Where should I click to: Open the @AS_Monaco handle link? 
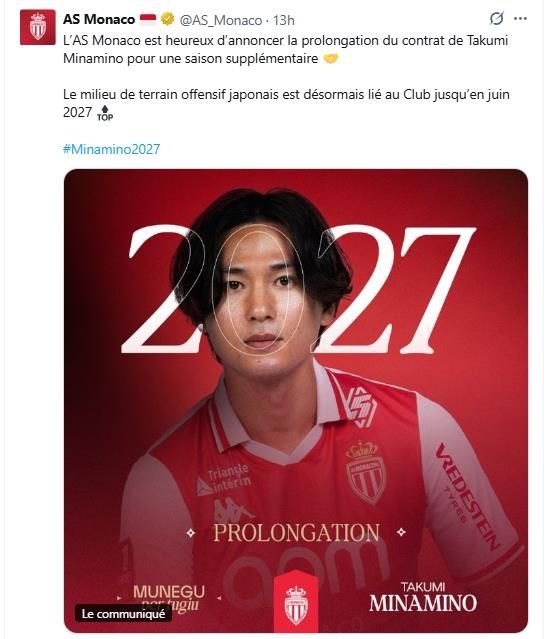click(221, 20)
